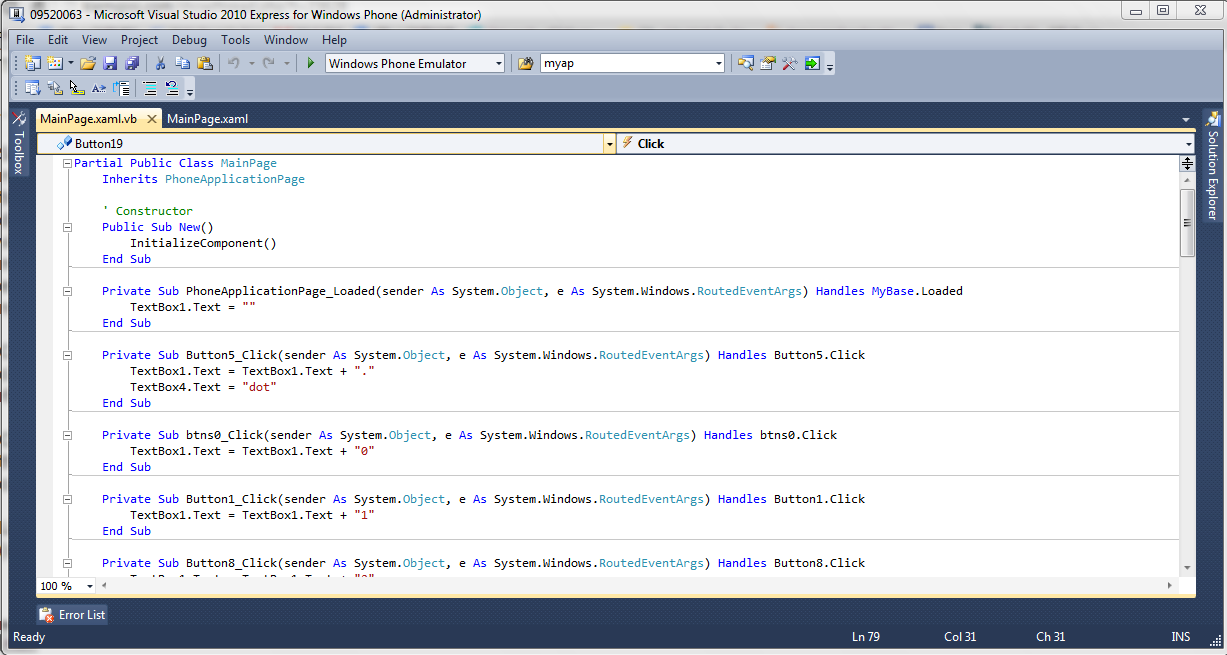The height and width of the screenshot is (655, 1227).
Task: Open the Toolbox tools icon in toolbar
Action: (789, 64)
